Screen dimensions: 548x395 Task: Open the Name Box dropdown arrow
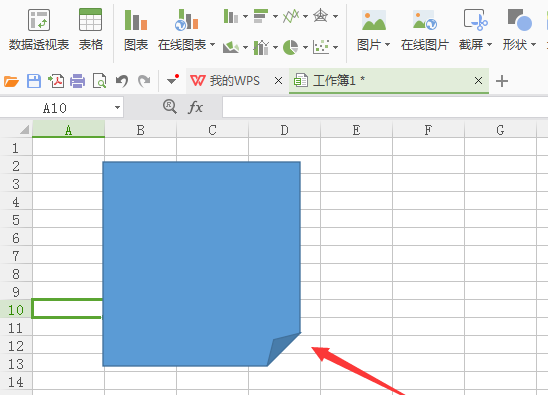(x=117, y=108)
